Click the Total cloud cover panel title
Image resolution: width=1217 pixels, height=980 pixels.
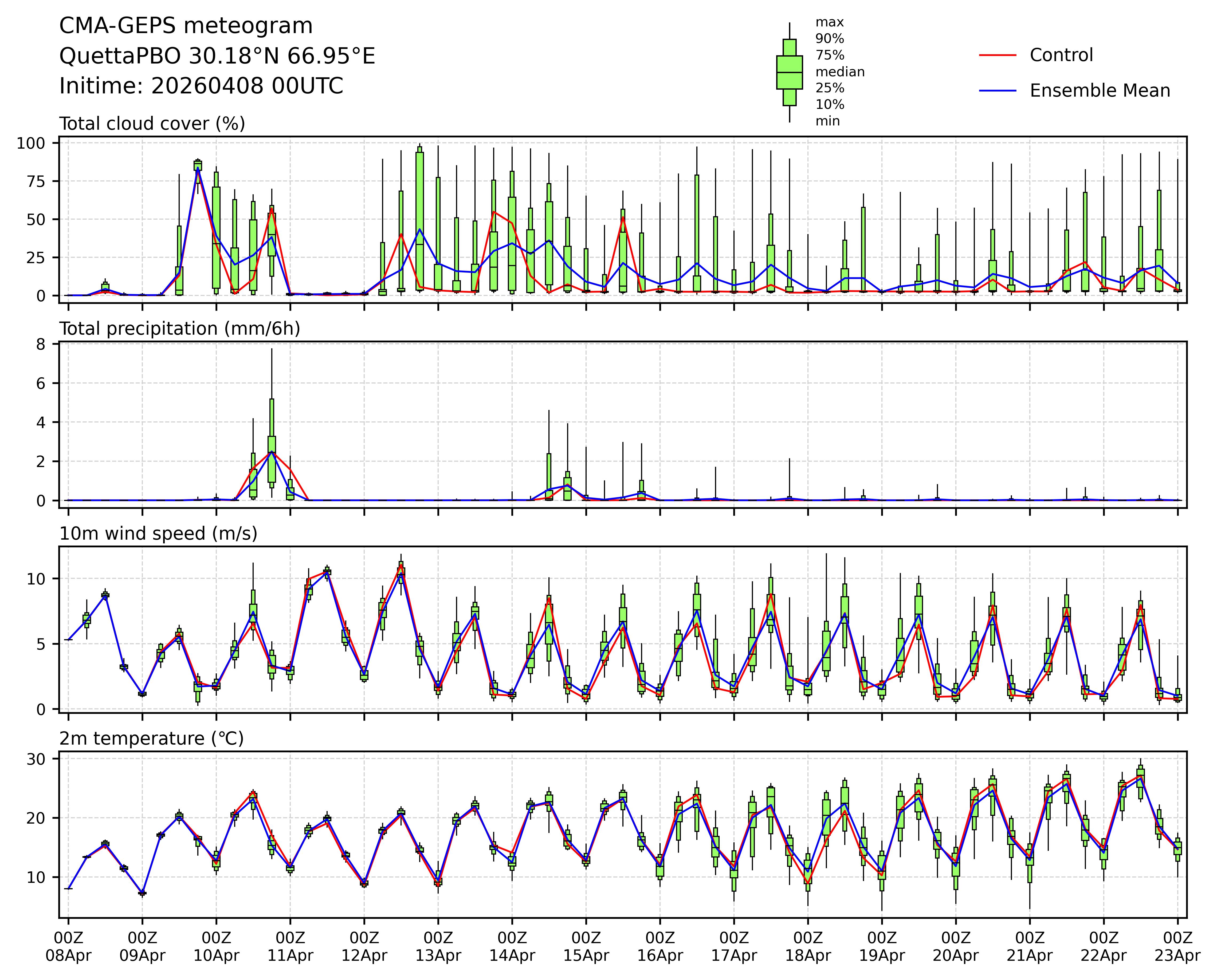pyautogui.click(x=152, y=124)
